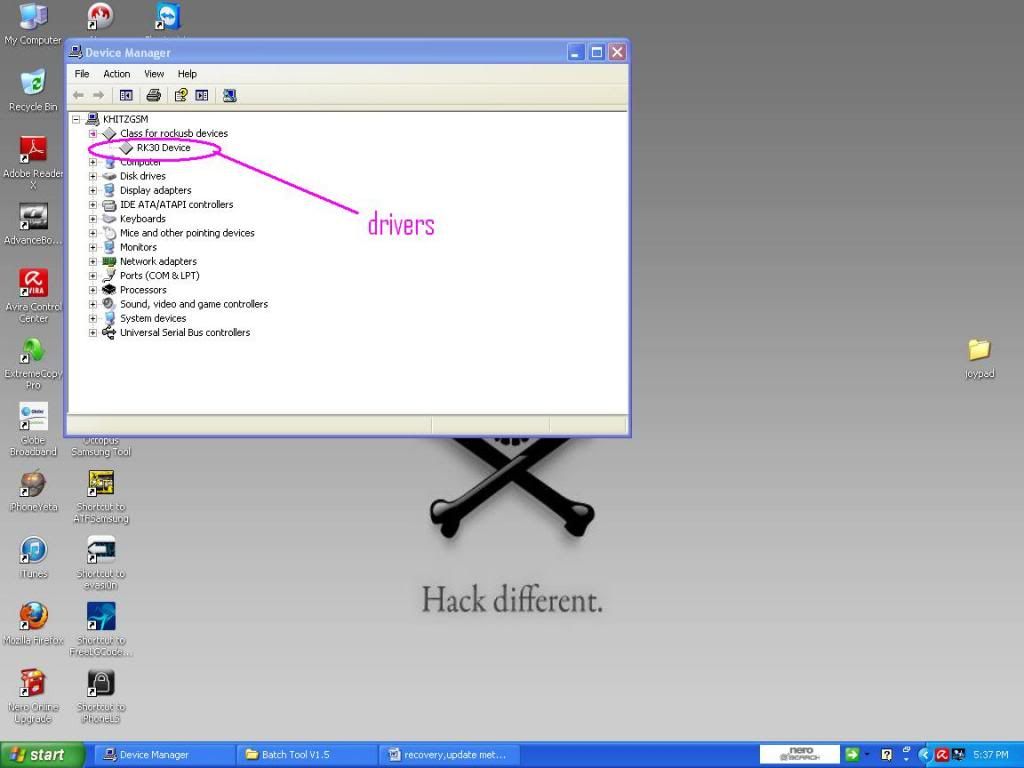Open the Help menu
1024x768 pixels.
pyautogui.click(x=187, y=74)
